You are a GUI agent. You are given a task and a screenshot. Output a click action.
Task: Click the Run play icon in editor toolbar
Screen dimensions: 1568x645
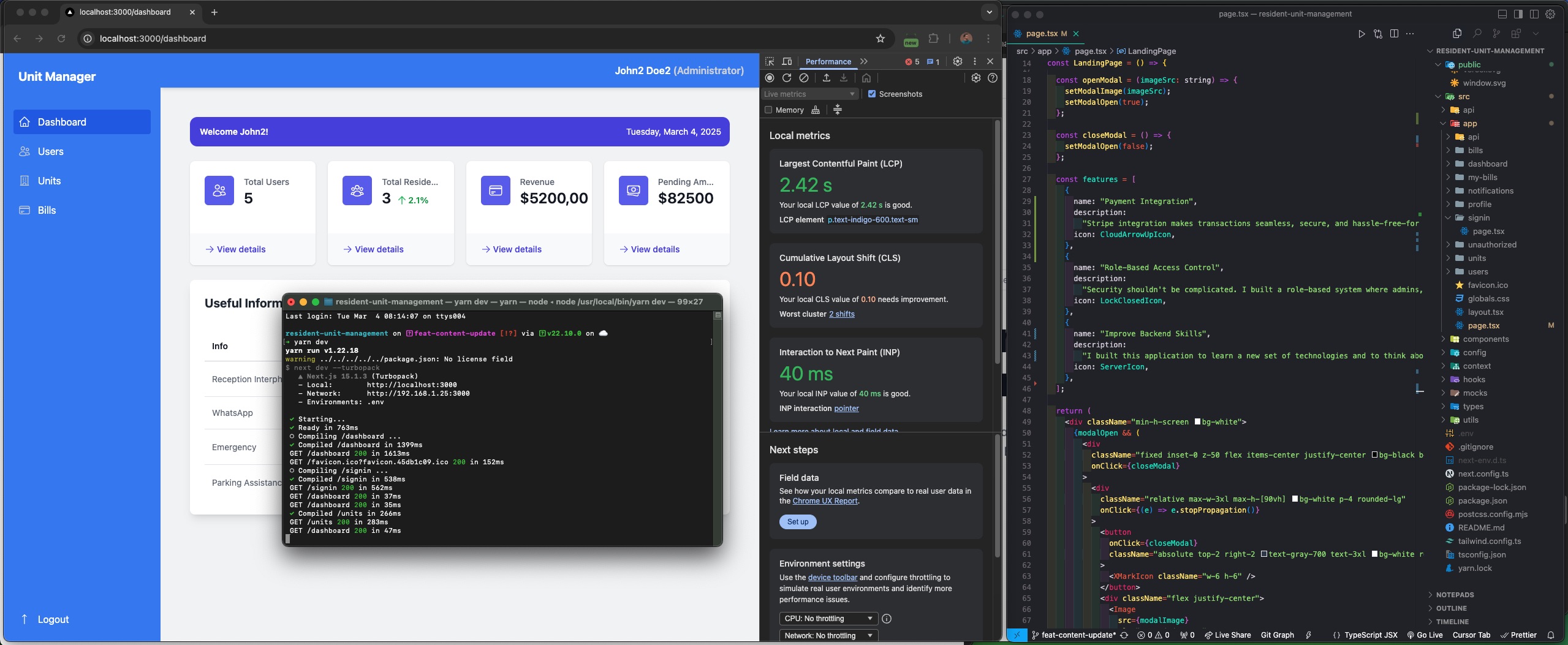[x=1361, y=34]
